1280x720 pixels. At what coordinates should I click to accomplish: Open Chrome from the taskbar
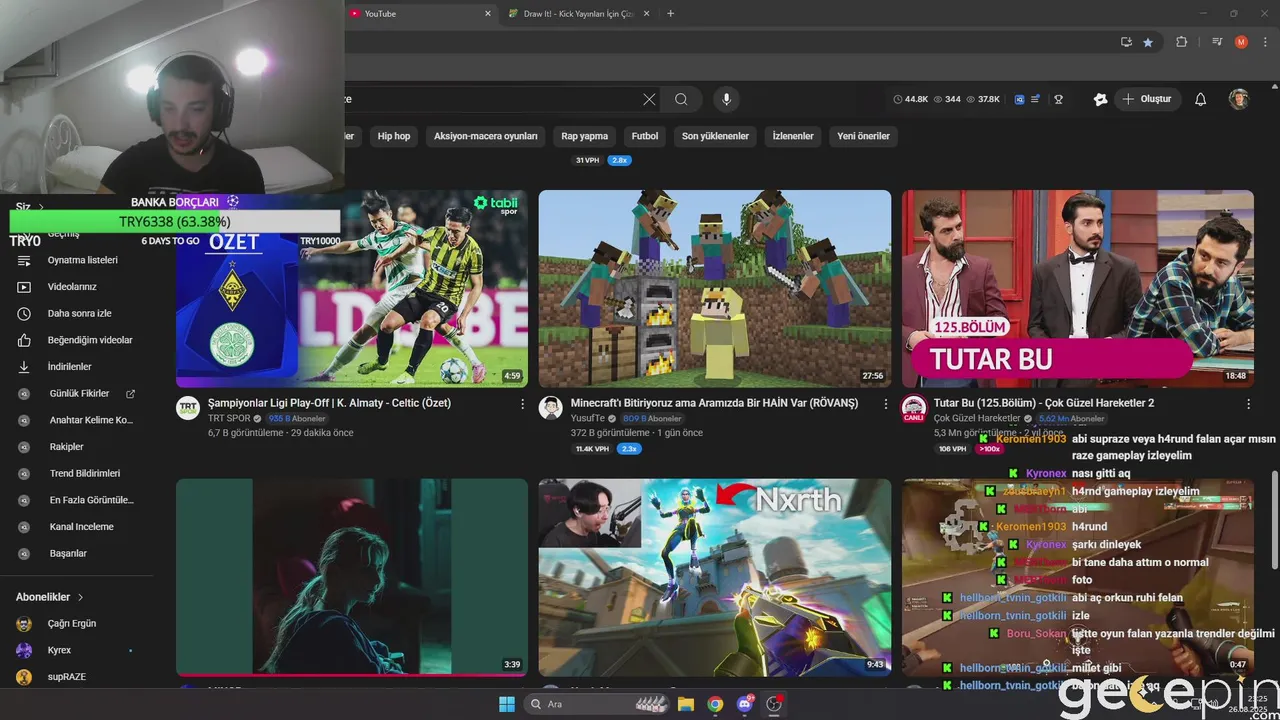(715, 704)
